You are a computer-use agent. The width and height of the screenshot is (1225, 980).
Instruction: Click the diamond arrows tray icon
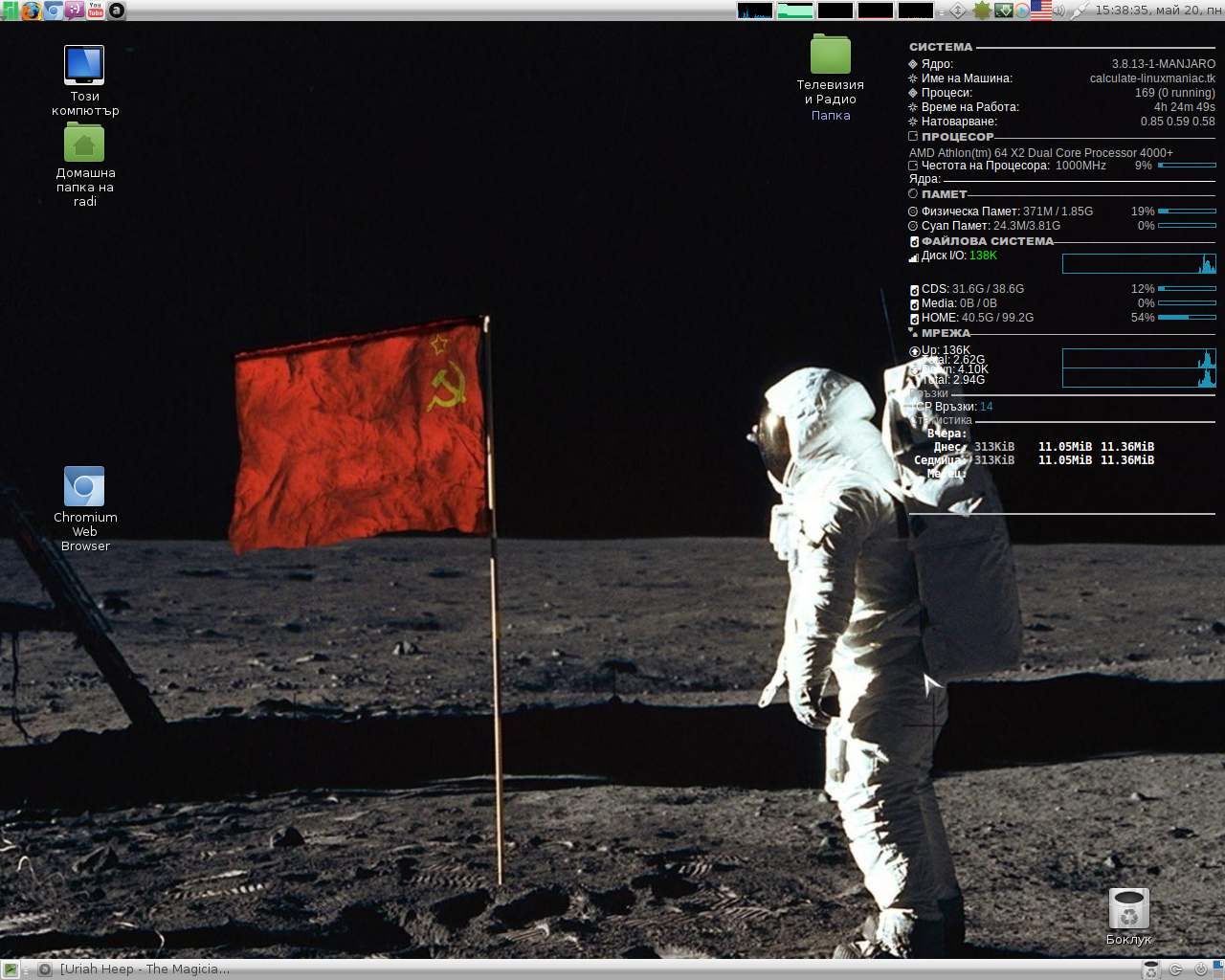click(x=958, y=11)
